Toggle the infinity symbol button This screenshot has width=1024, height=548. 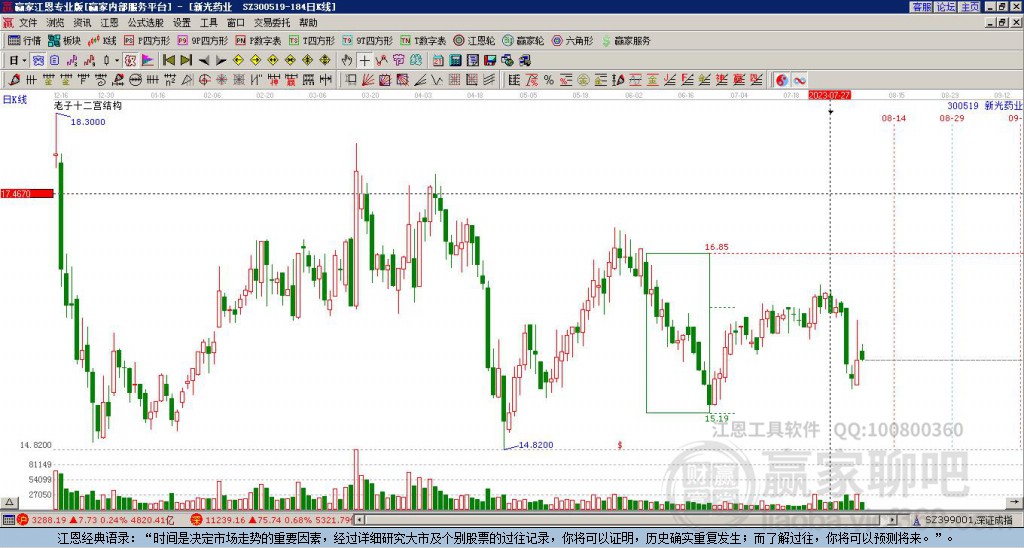tap(799, 80)
